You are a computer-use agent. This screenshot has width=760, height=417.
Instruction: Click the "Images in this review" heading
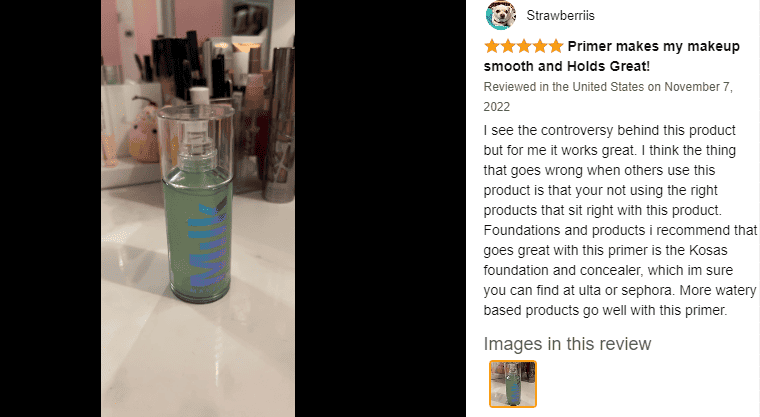pyautogui.click(x=567, y=344)
